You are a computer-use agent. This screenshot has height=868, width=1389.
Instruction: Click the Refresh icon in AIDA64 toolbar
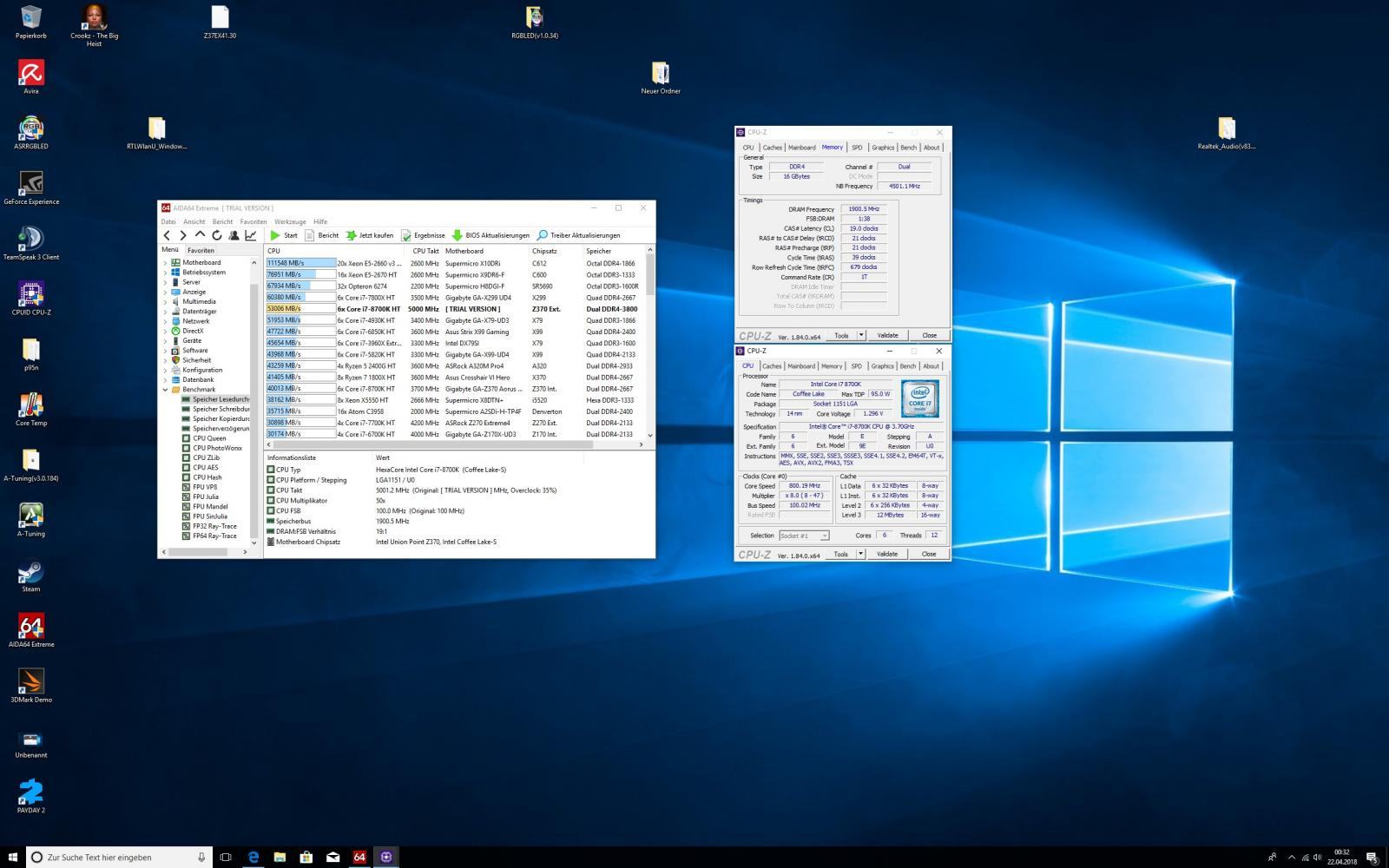pyautogui.click(x=217, y=235)
